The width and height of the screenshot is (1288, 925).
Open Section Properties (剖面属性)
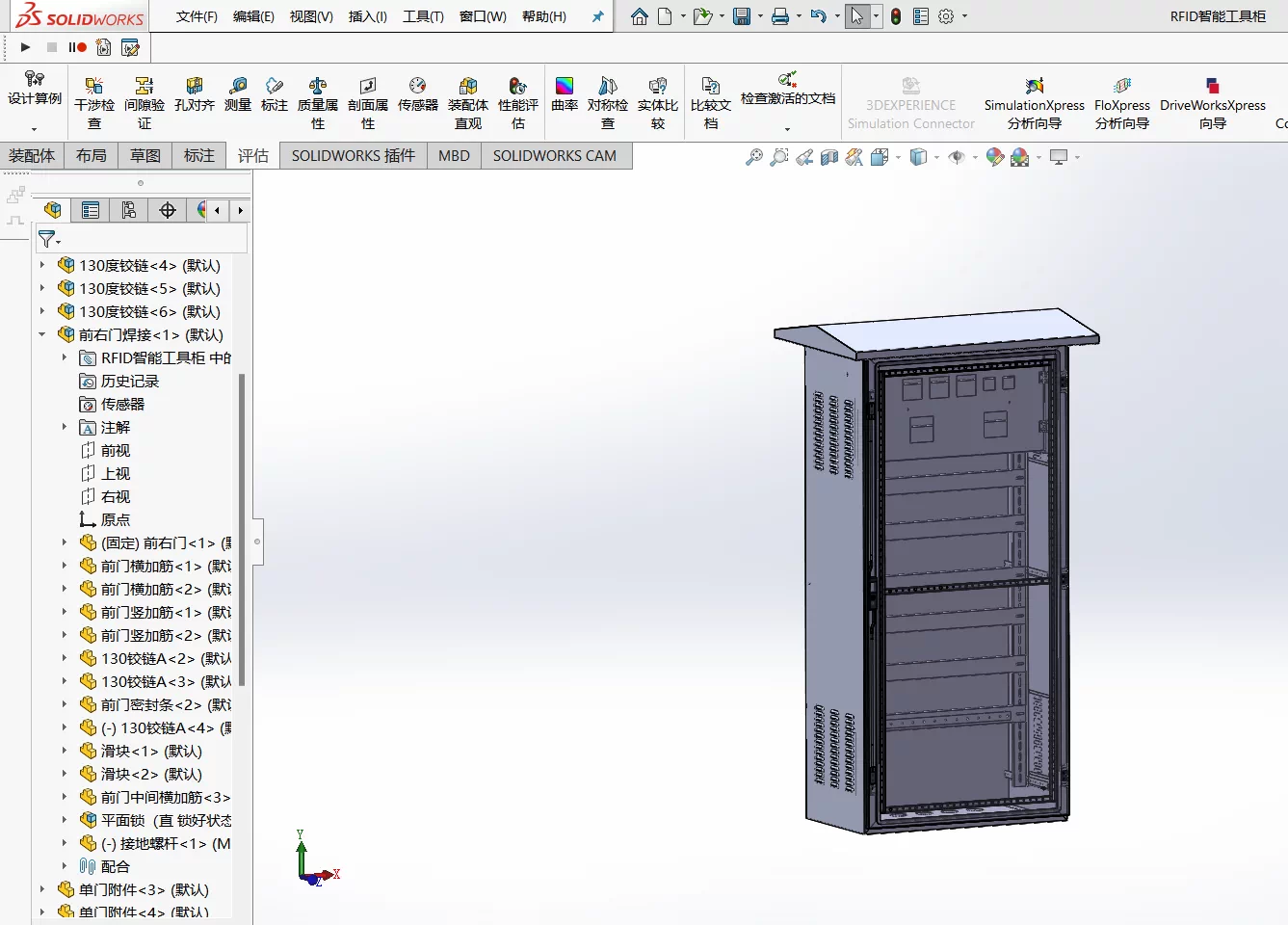367,103
